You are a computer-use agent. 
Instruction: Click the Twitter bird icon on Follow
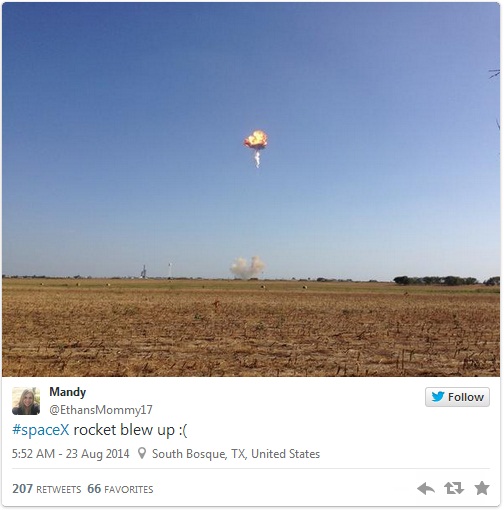(x=438, y=397)
